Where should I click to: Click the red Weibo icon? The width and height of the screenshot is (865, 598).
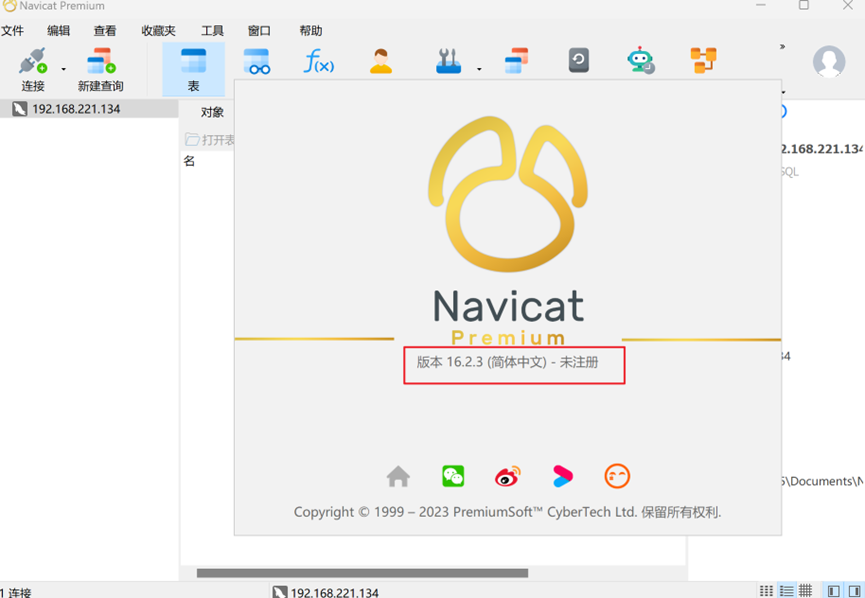click(x=508, y=476)
